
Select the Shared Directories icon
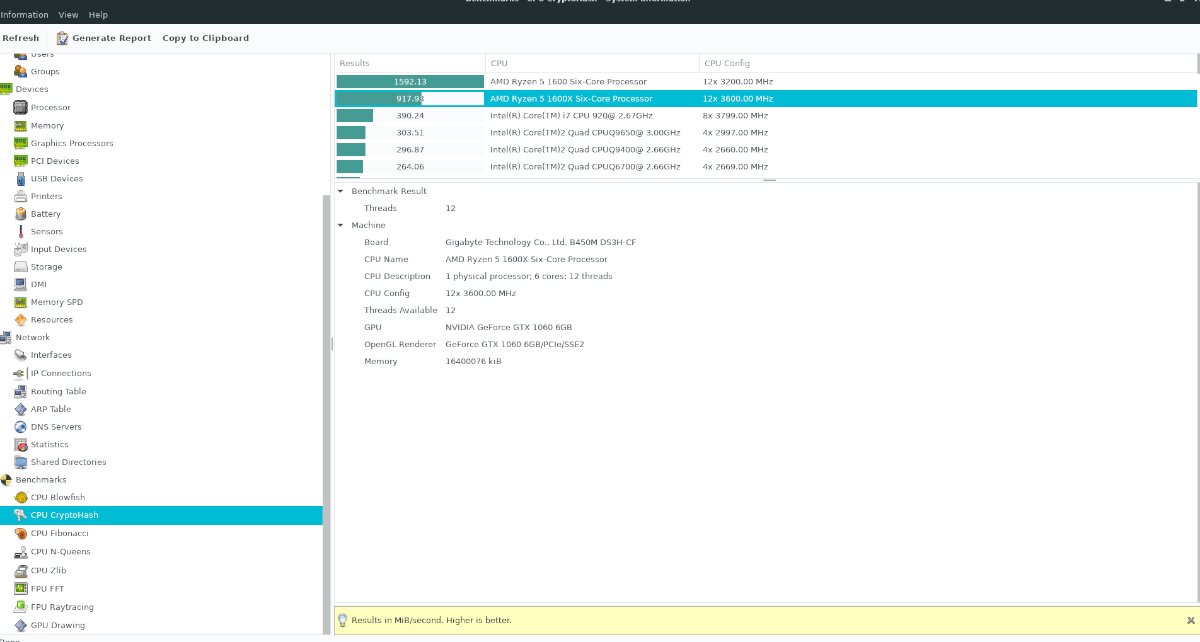click(x=21, y=462)
